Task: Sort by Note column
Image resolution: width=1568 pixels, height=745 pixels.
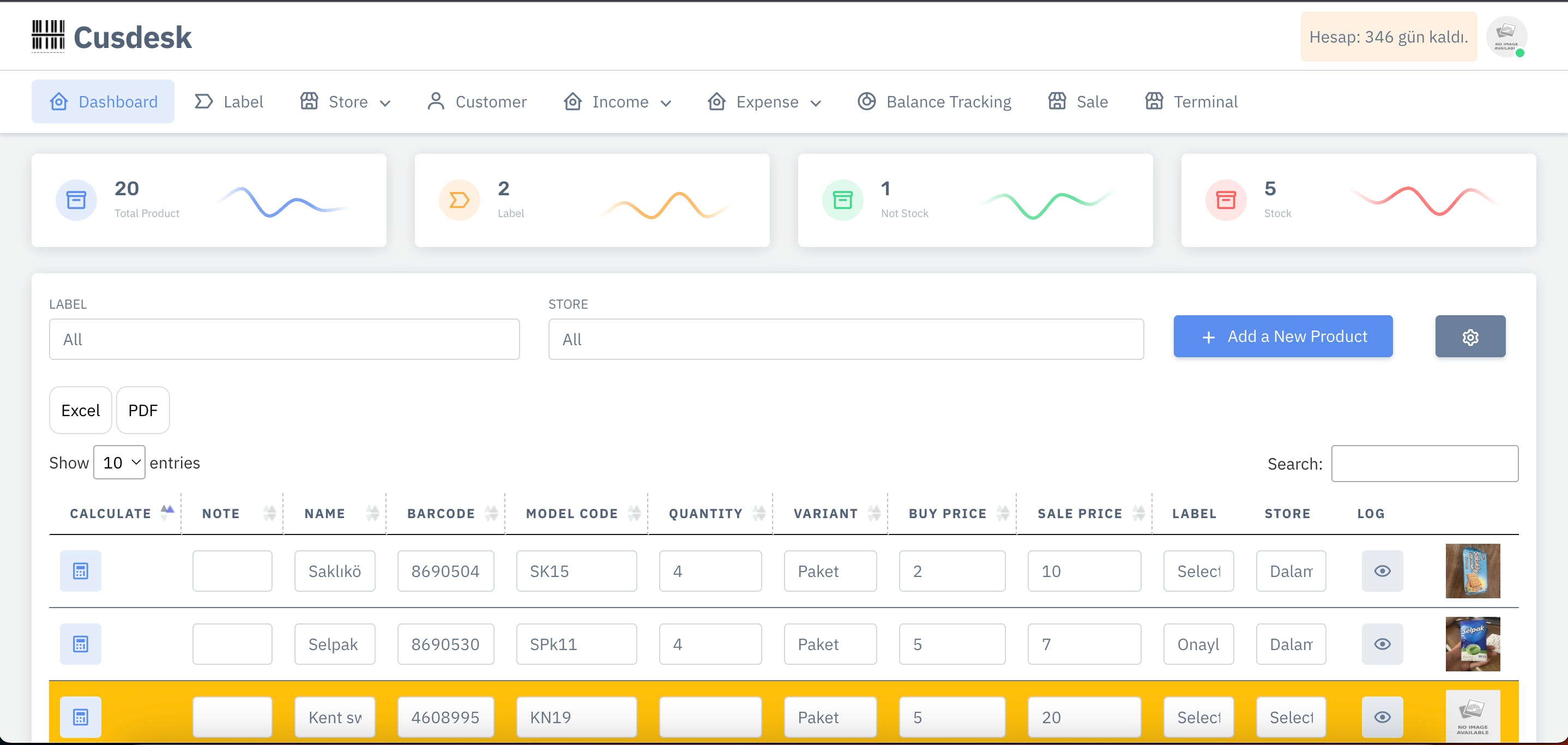Action: 232,513
